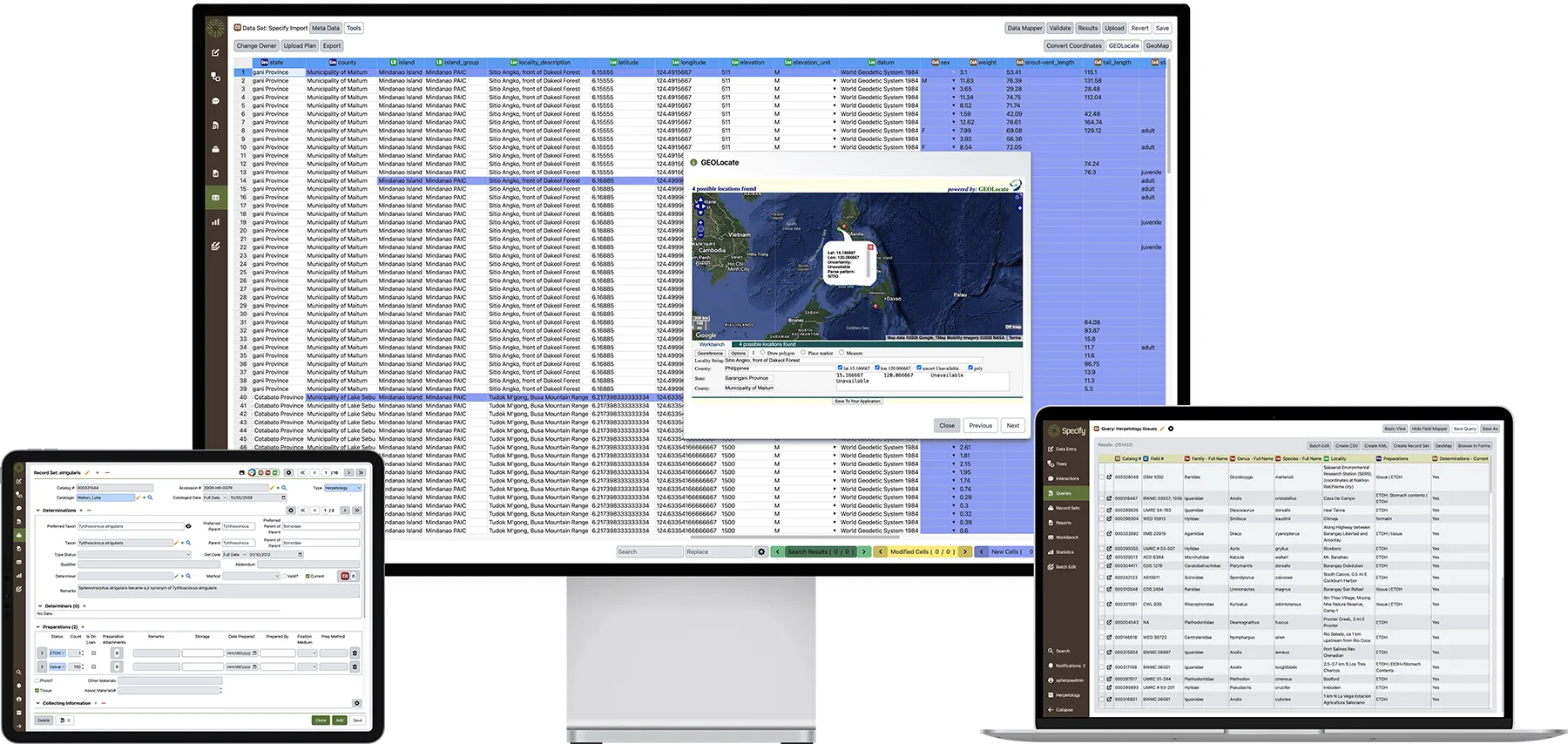1568x744 pixels.
Task: Open the ETOH status dropdown in Preparations
Action: (57, 653)
